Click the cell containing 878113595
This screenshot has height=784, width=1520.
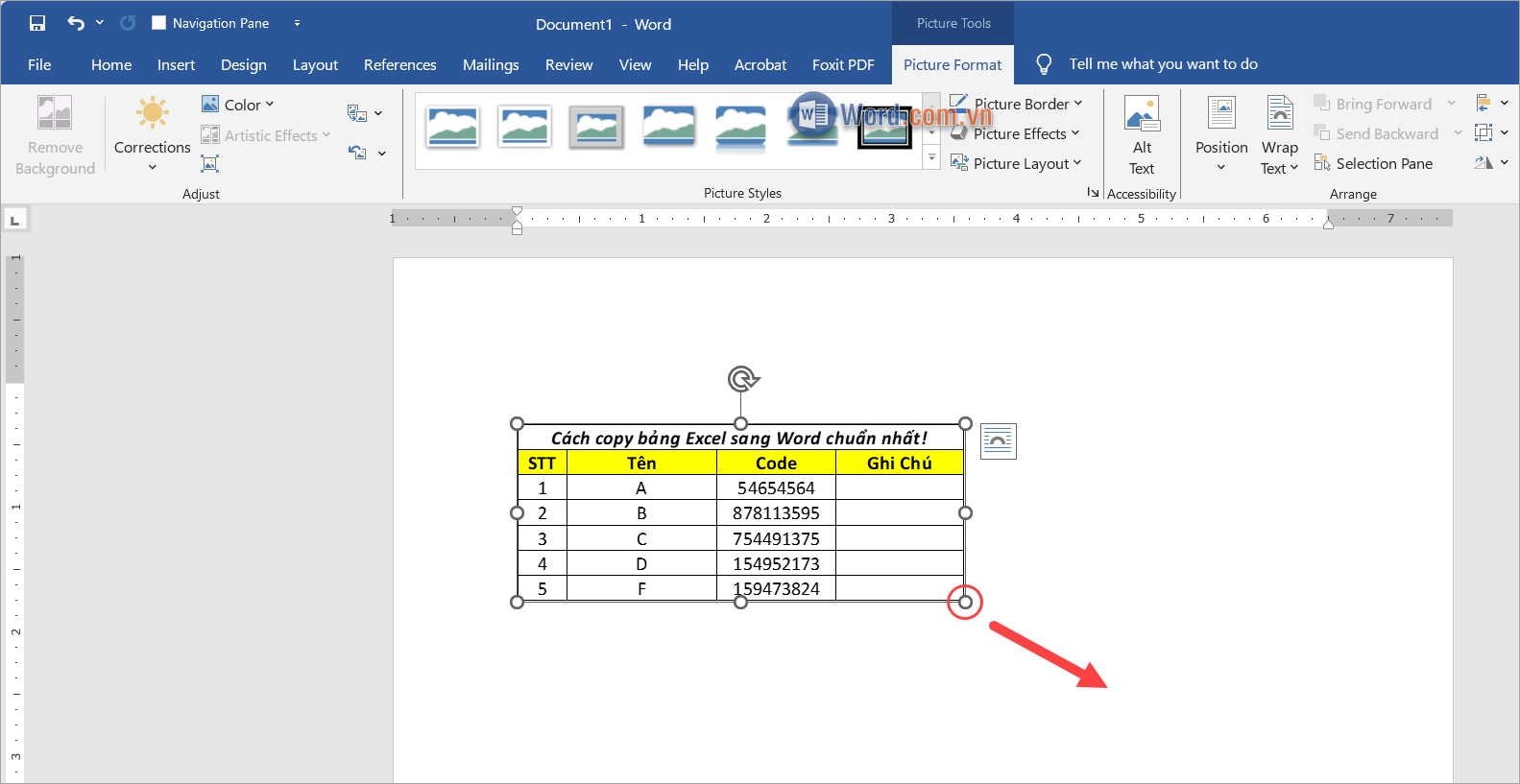(x=776, y=513)
